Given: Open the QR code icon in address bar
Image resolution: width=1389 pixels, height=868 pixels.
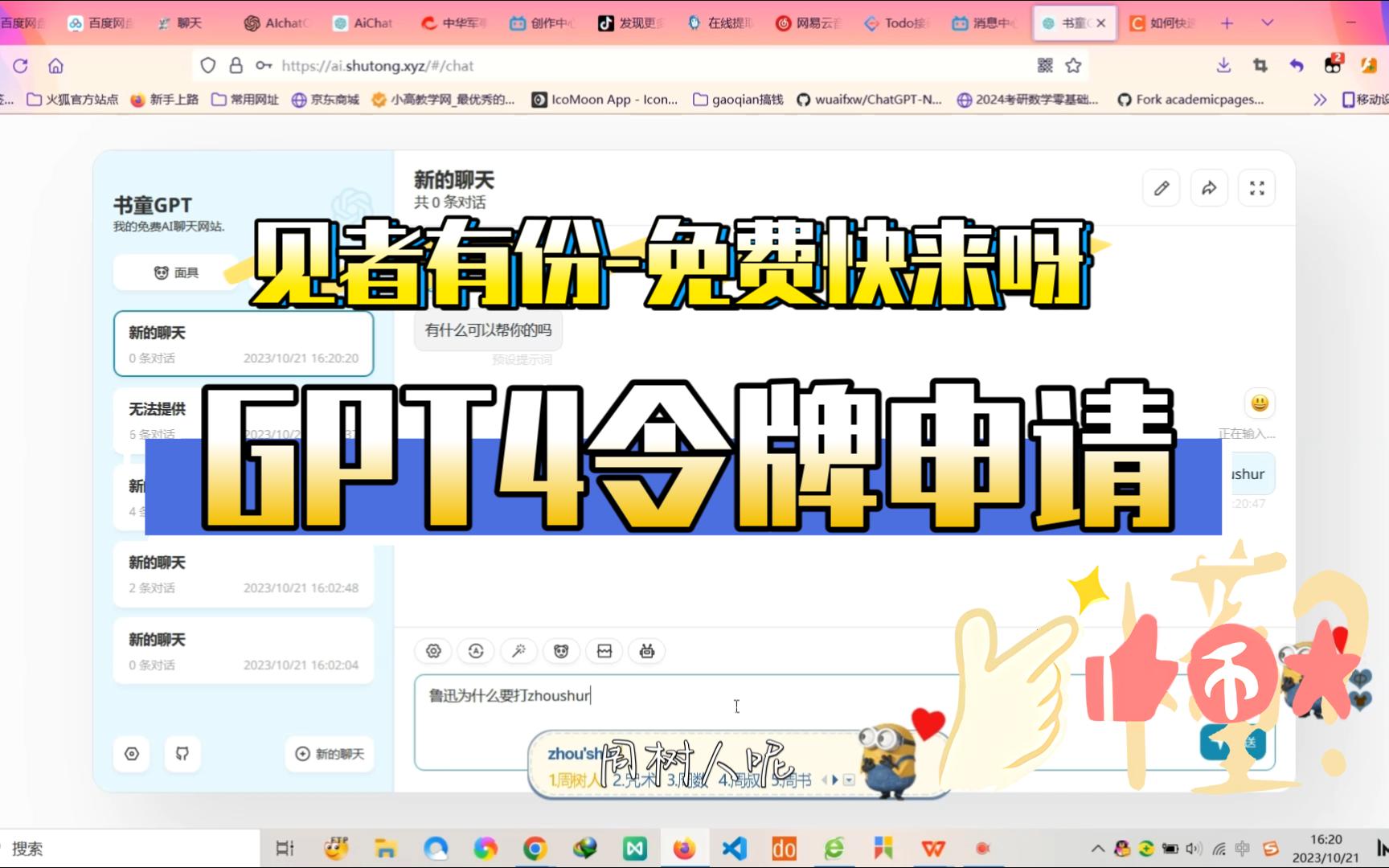Looking at the screenshot, I should pos(1045,66).
